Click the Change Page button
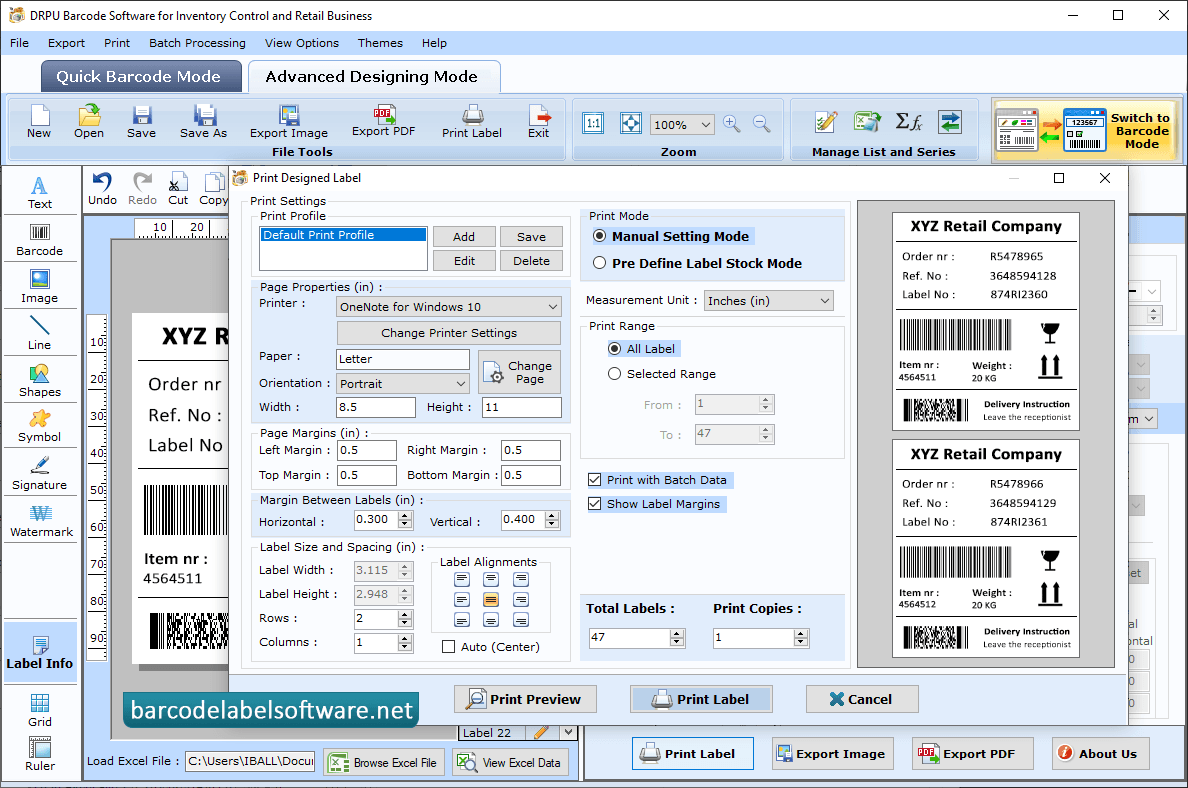The height and width of the screenshot is (788, 1188). pos(520,371)
